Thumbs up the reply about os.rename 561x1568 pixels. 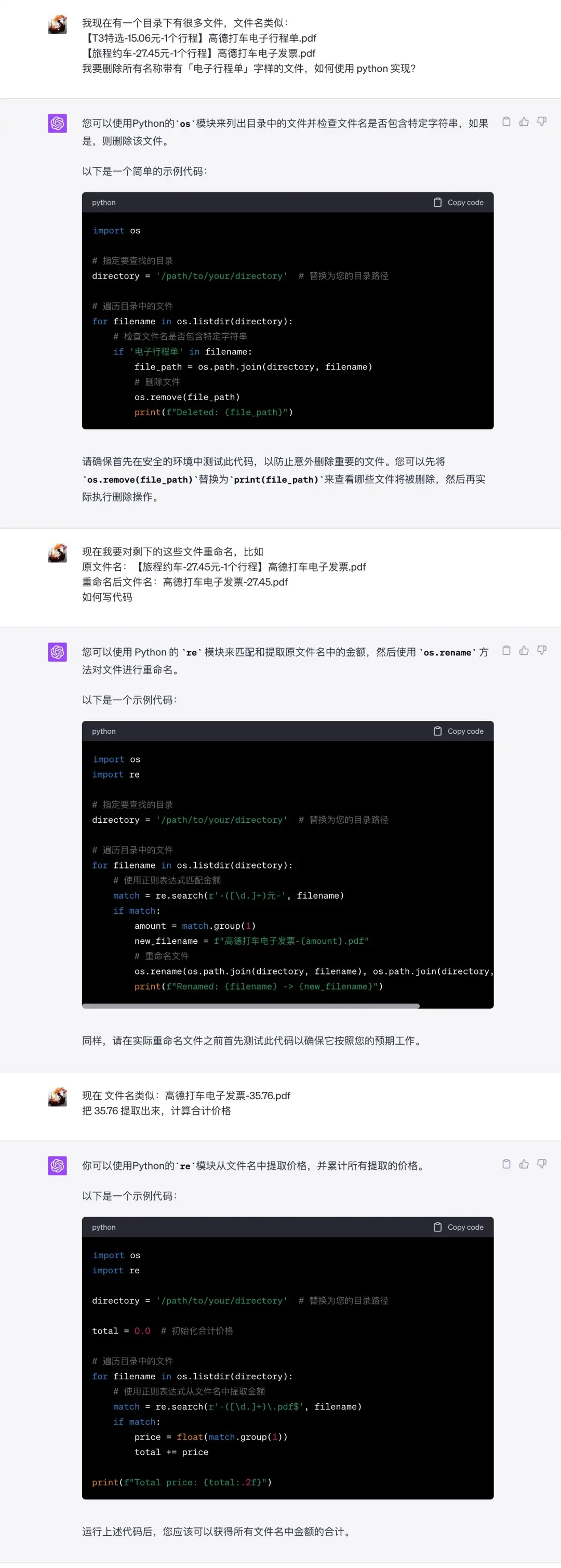(524, 650)
